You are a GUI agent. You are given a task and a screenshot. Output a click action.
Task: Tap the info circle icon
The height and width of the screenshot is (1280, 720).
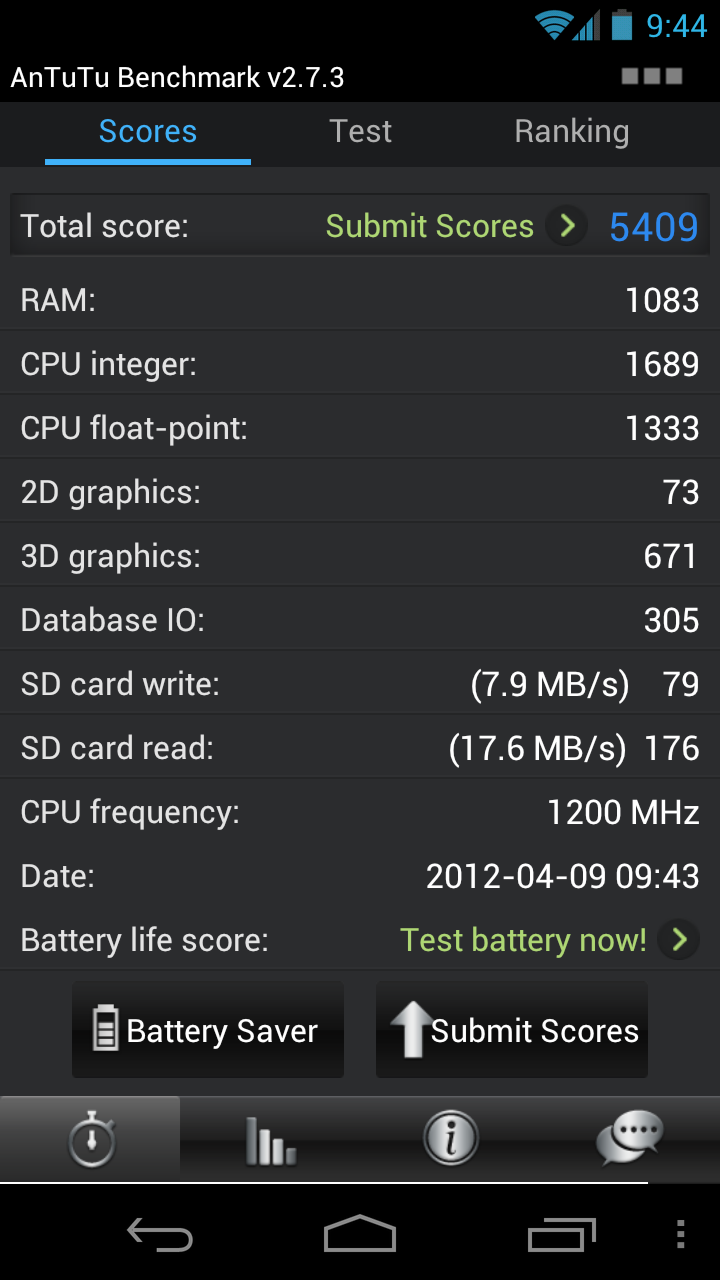pos(450,1139)
